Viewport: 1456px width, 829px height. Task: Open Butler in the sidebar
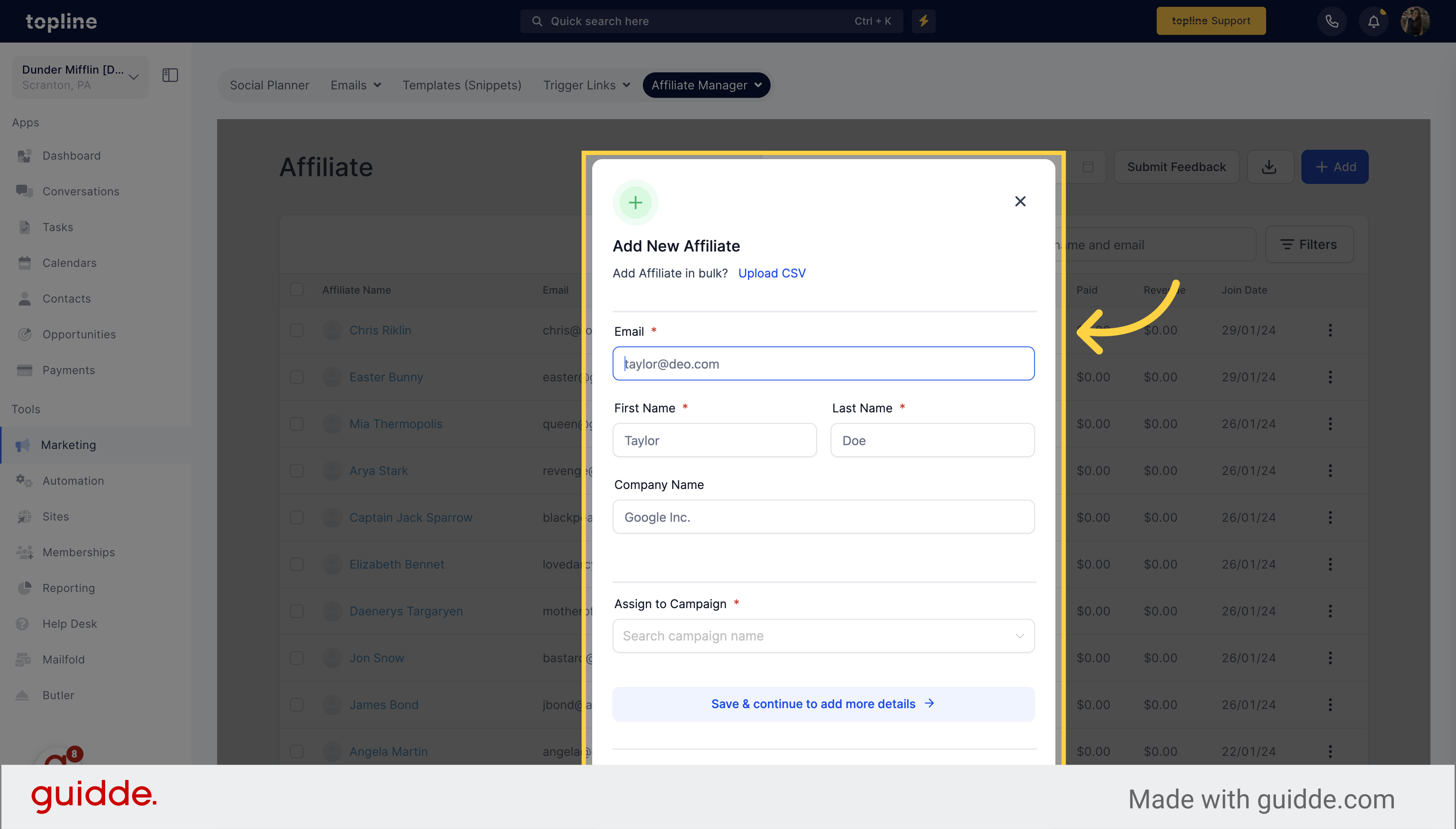[x=58, y=695]
